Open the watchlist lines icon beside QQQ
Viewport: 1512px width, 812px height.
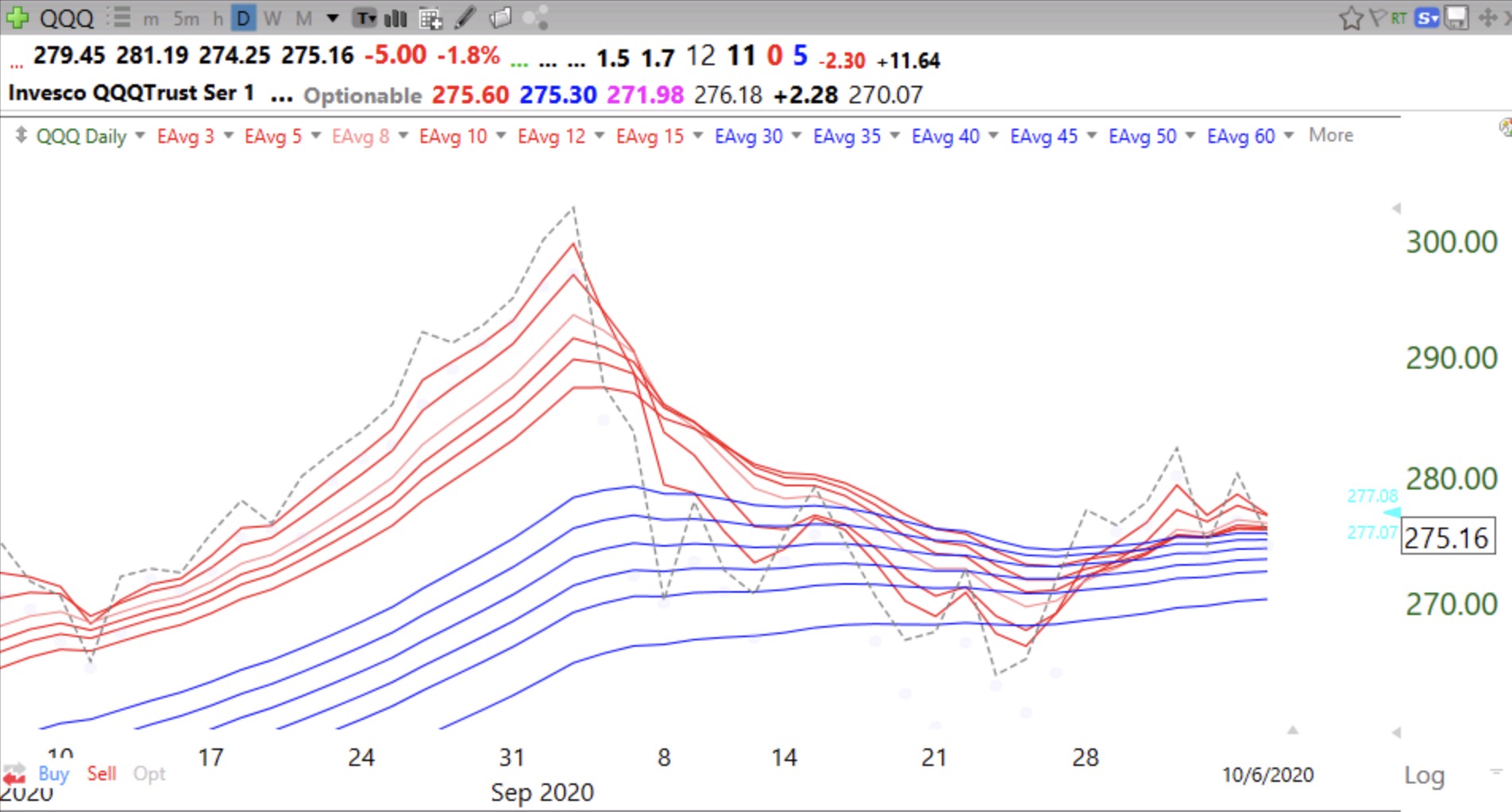[119, 17]
